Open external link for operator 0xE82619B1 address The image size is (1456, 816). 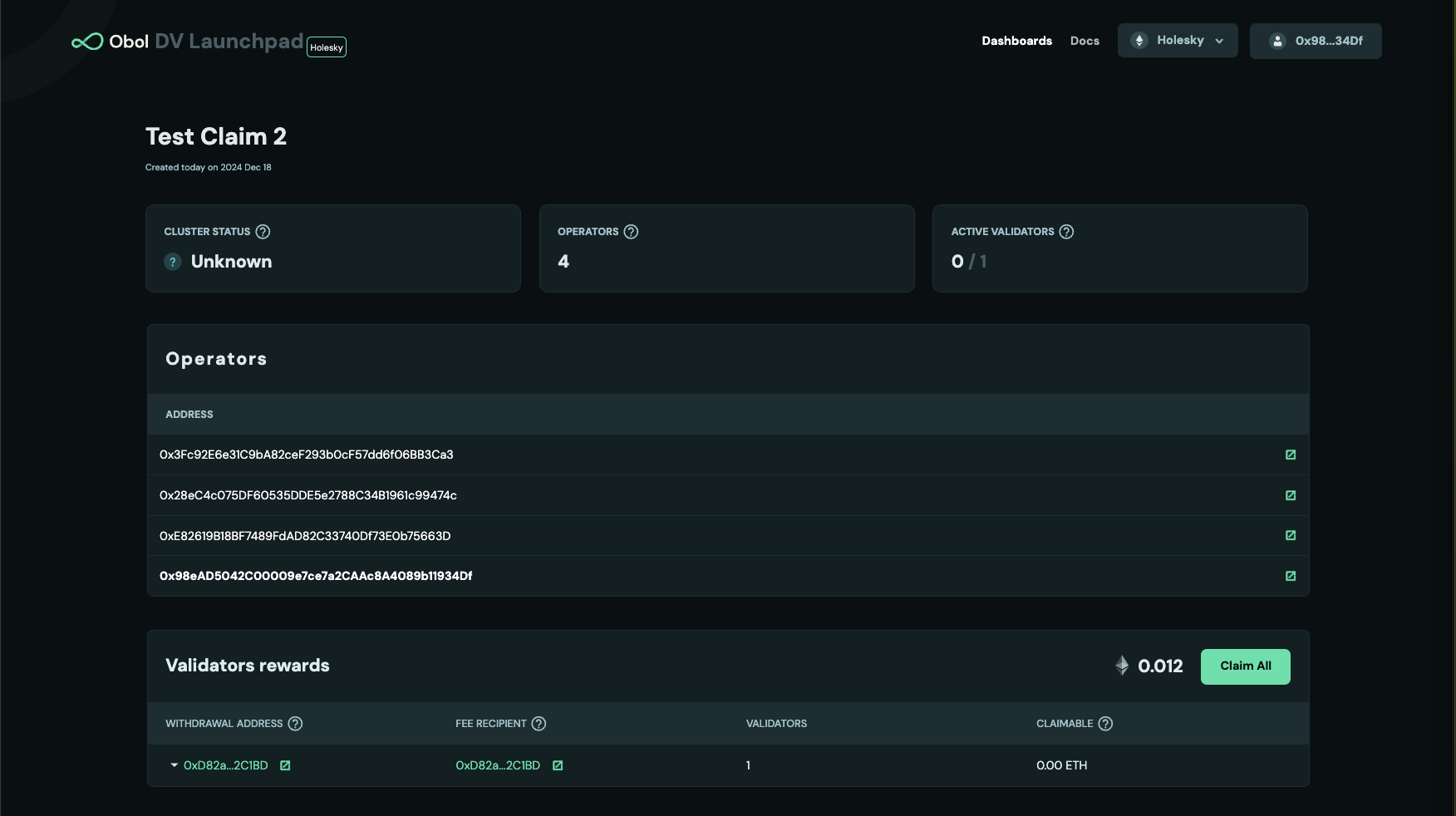point(1291,535)
